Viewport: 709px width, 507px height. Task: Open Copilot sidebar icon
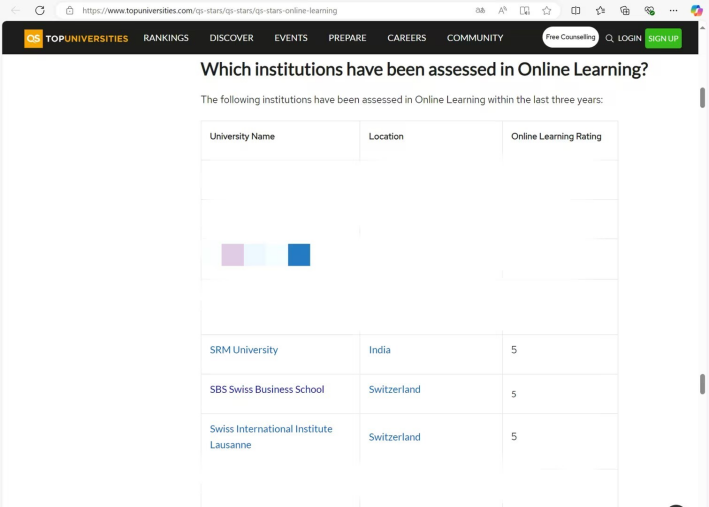point(697,10)
